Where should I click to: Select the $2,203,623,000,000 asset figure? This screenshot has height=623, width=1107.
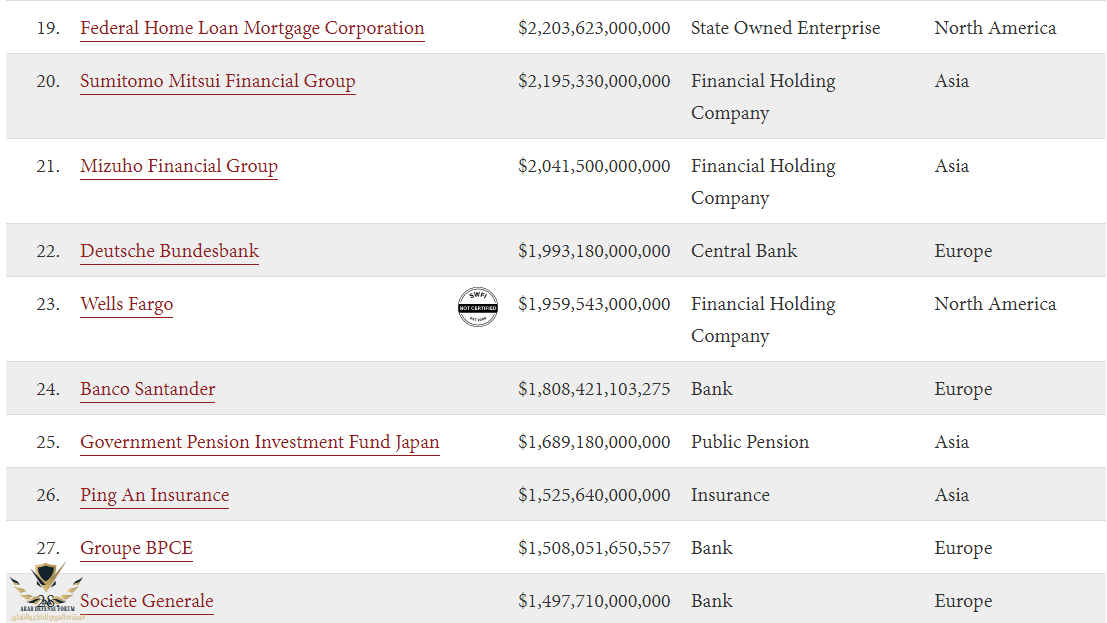594,28
